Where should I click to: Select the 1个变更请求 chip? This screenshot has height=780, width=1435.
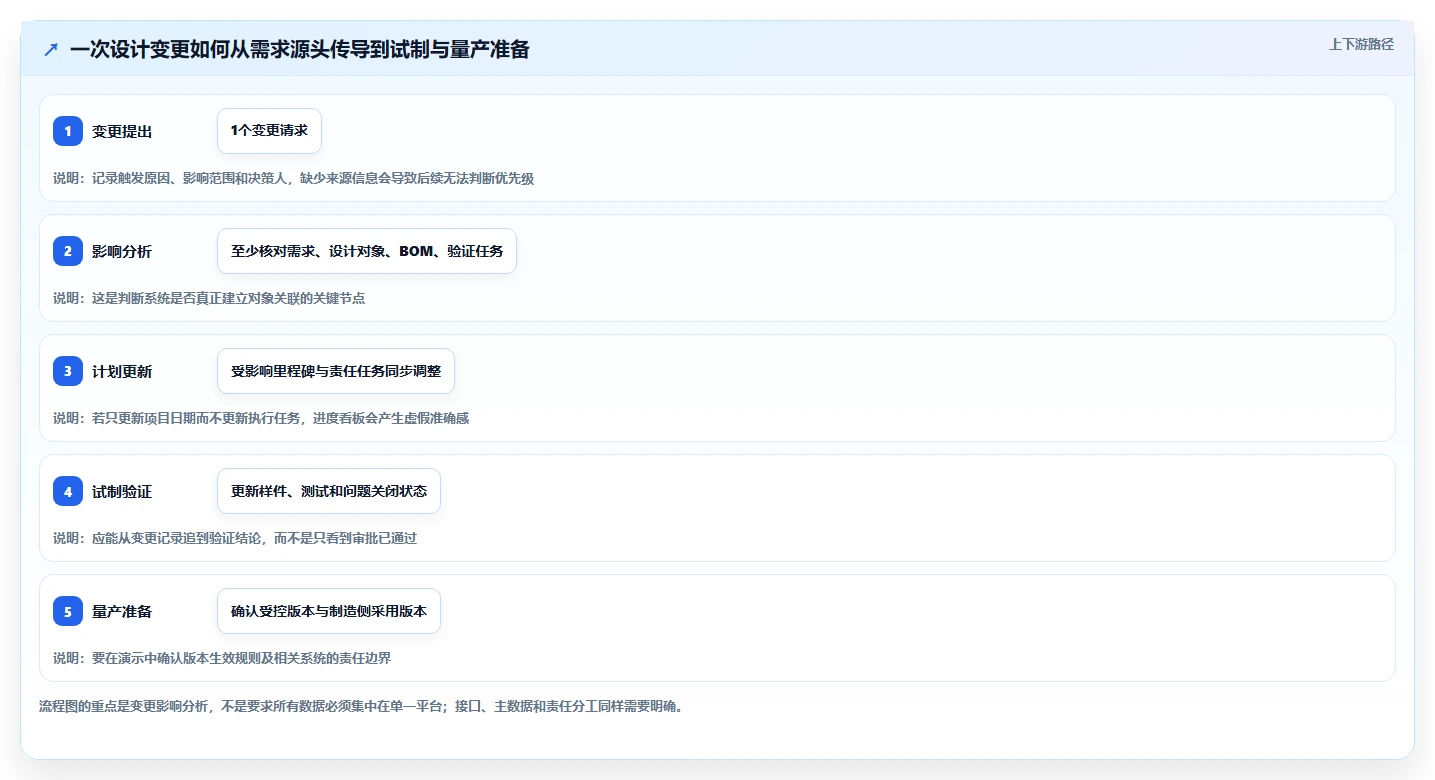pos(269,131)
